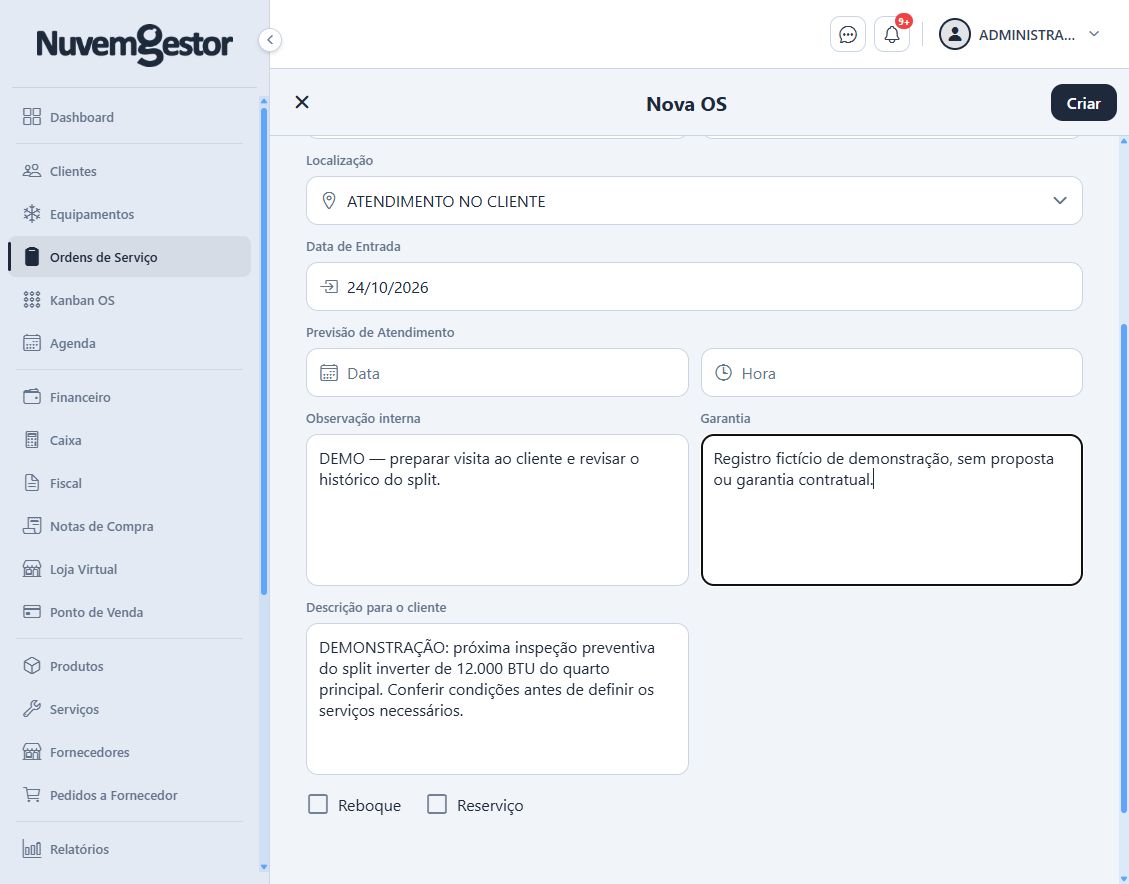Screen dimensions: 1129x884
Task: Open the chat messages icon
Action: pyautogui.click(x=847, y=35)
